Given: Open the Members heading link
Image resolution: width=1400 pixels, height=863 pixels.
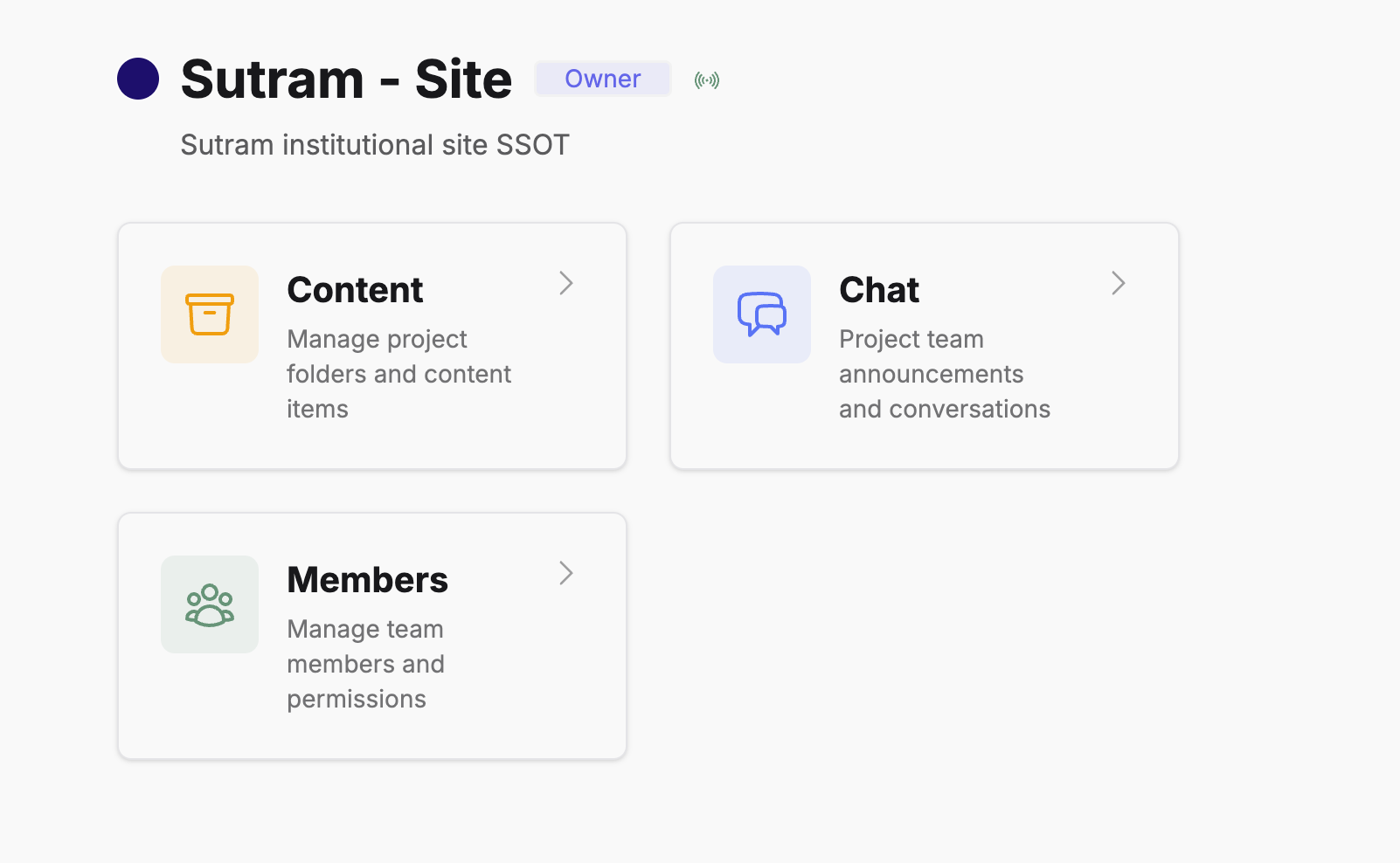Looking at the screenshot, I should point(367,580).
